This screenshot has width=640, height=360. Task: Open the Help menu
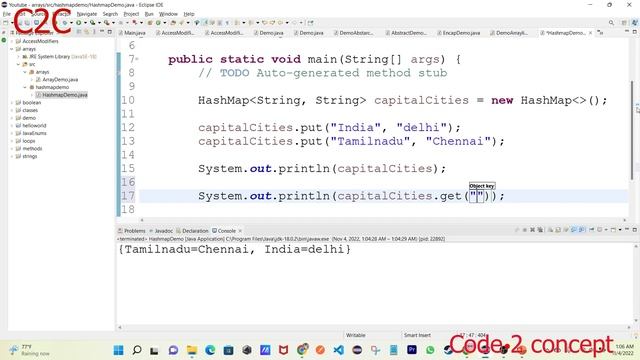[x=189, y=14]
